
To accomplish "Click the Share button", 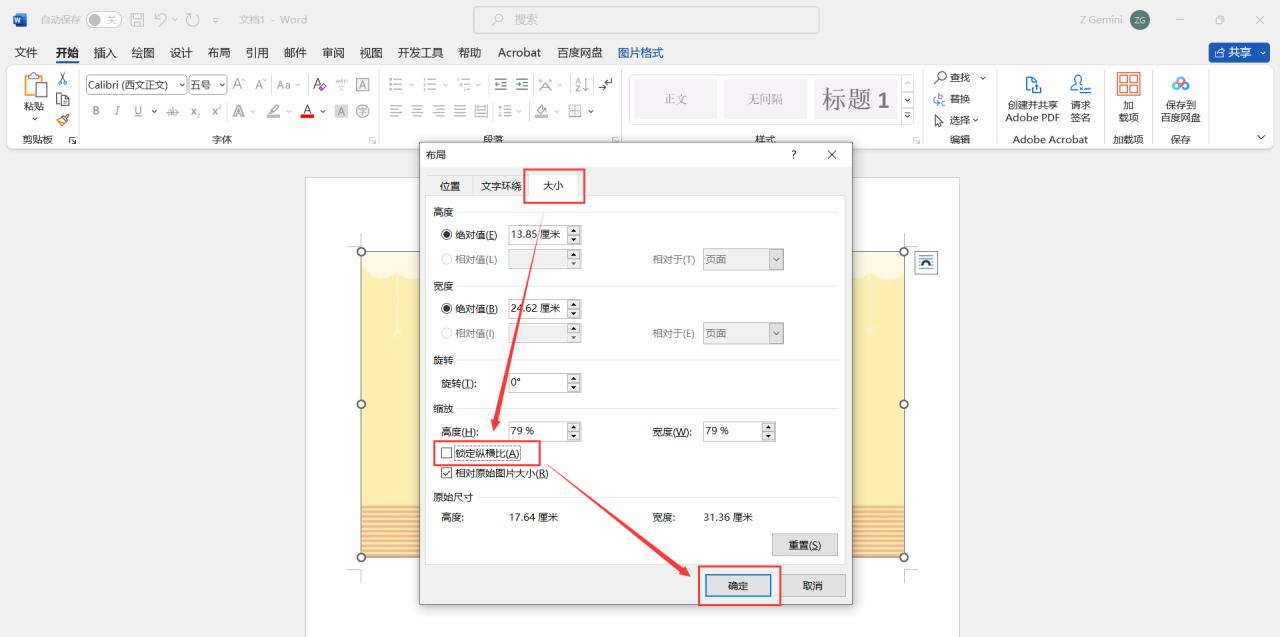I will coord(1240,53).
